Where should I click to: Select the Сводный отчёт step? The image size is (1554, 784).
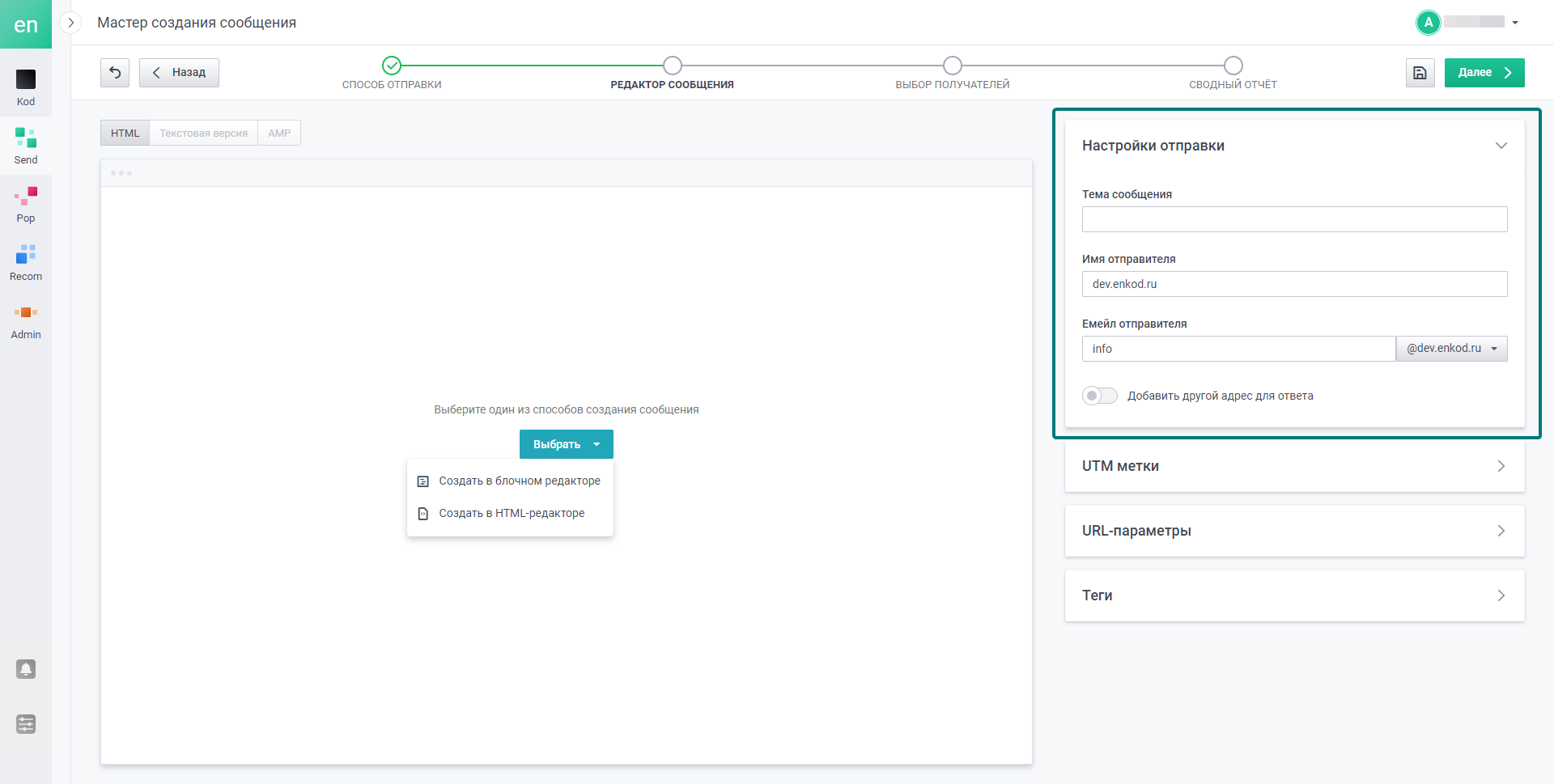click(1233, 73)
